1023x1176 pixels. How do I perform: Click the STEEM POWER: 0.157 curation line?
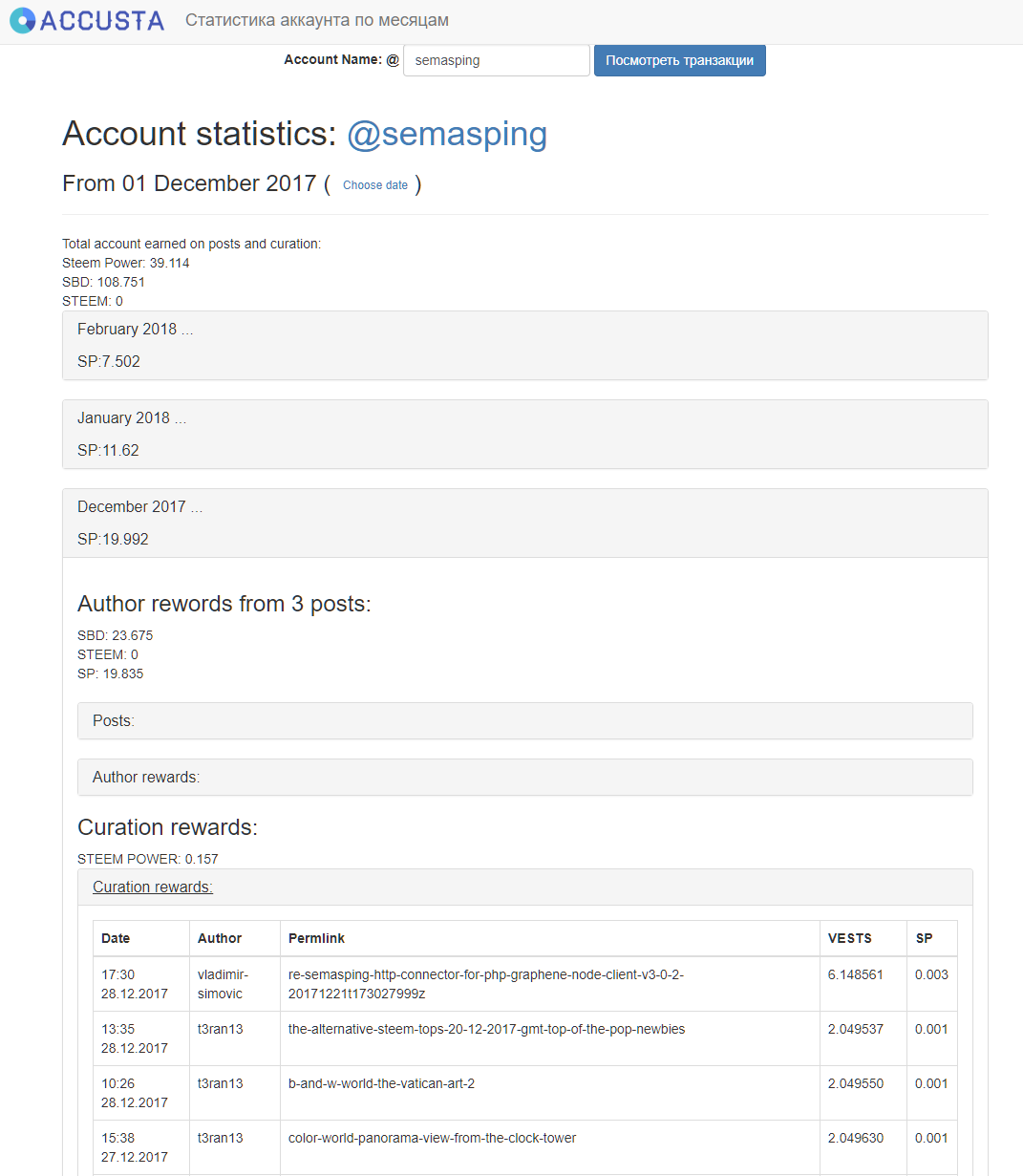(148, 859)
